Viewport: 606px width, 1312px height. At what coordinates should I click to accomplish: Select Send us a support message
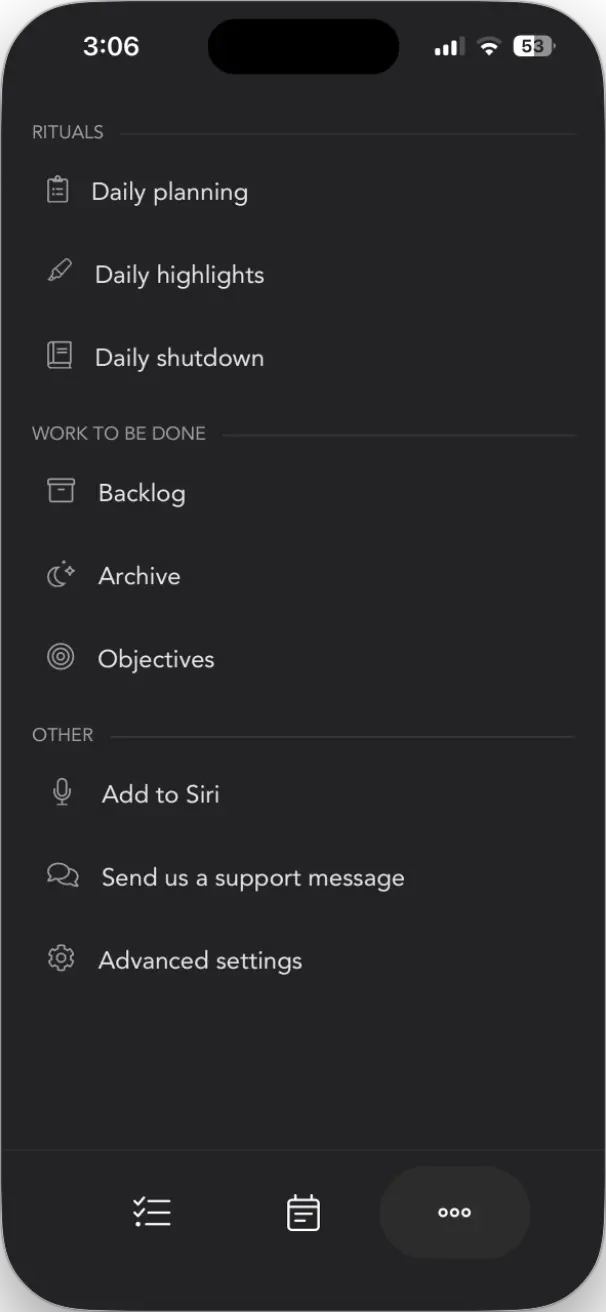[x=251, y=877]
